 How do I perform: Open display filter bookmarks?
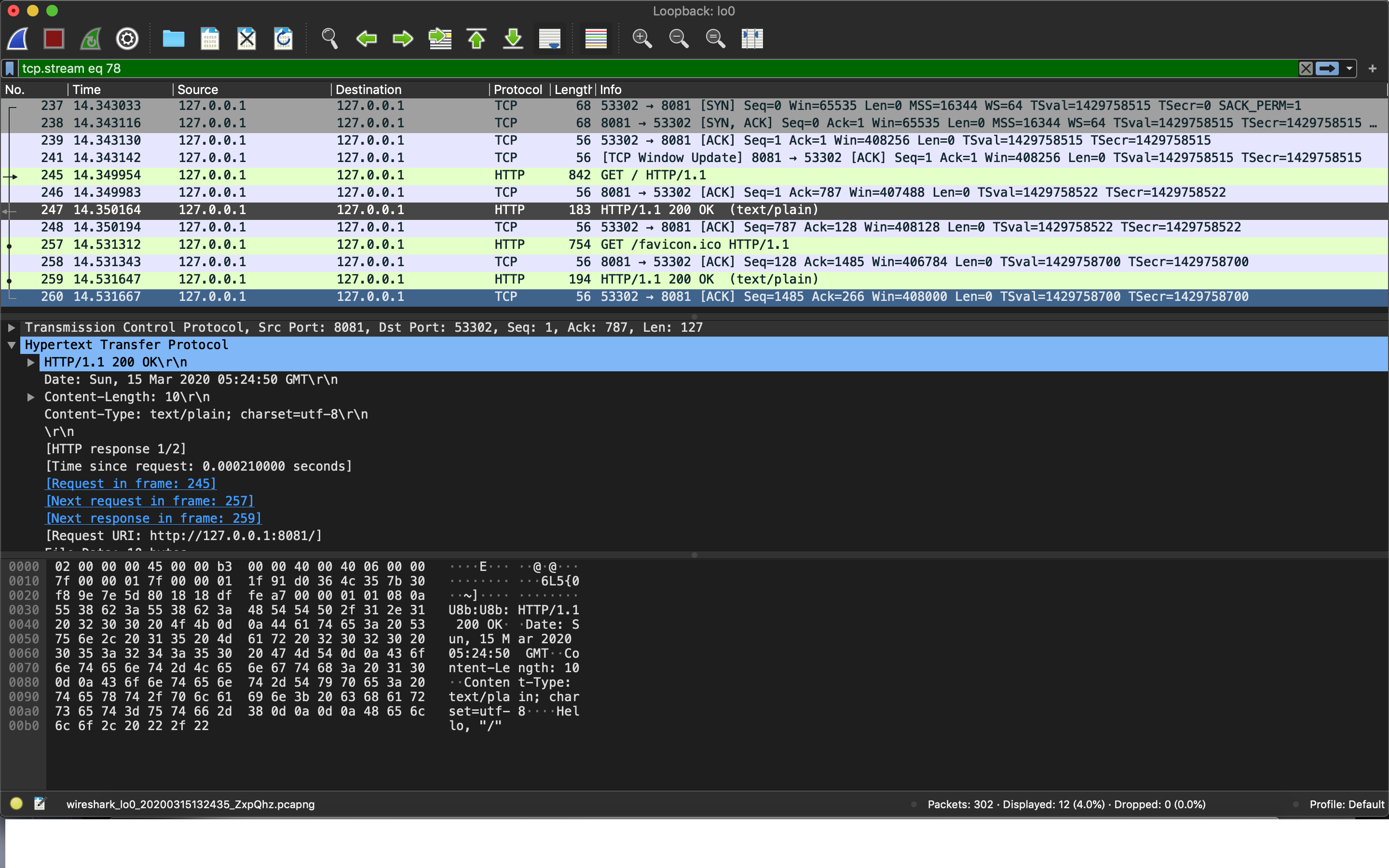point(10,68)
